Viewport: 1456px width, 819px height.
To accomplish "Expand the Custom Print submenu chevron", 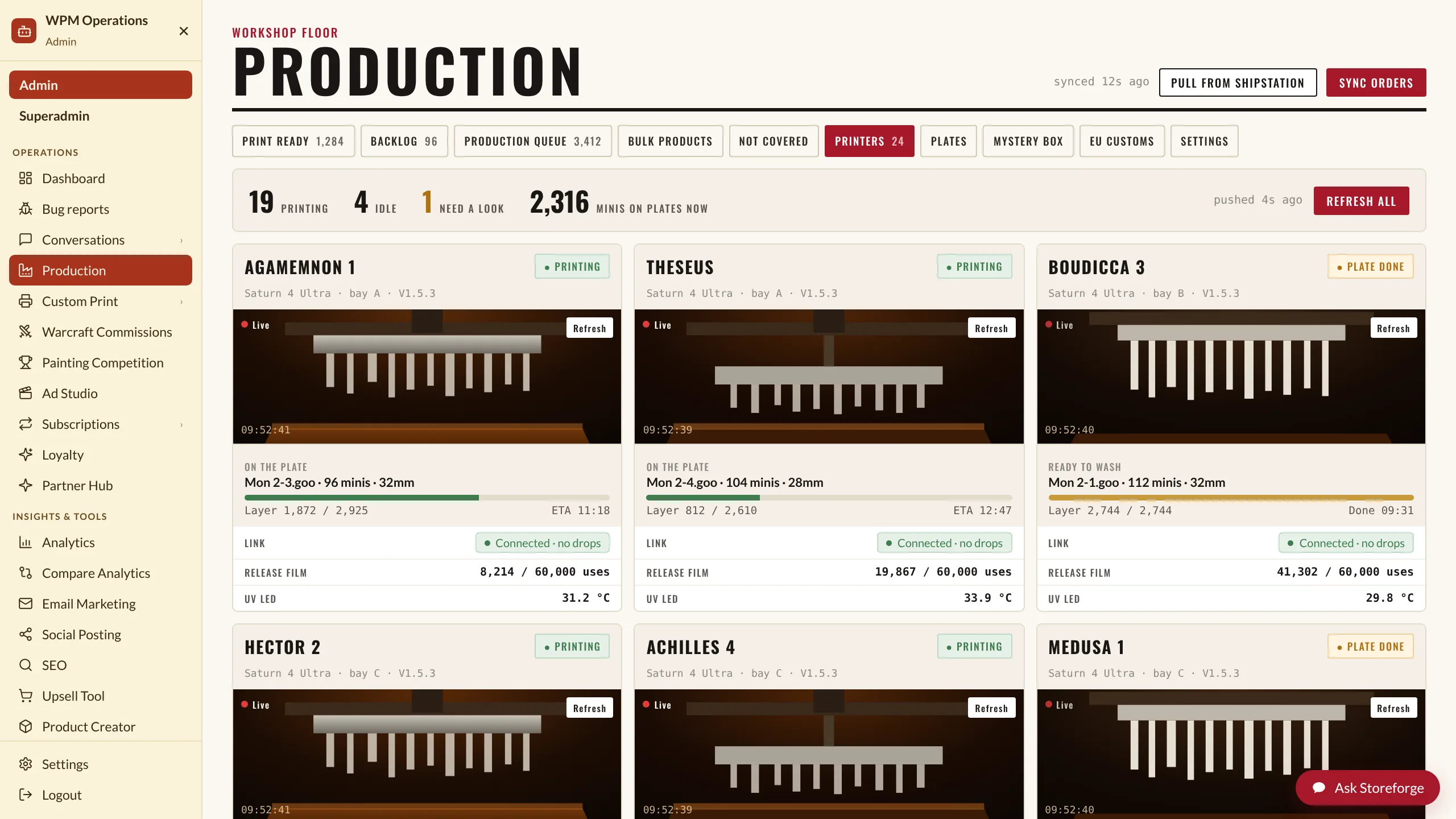I will point(181,302).
